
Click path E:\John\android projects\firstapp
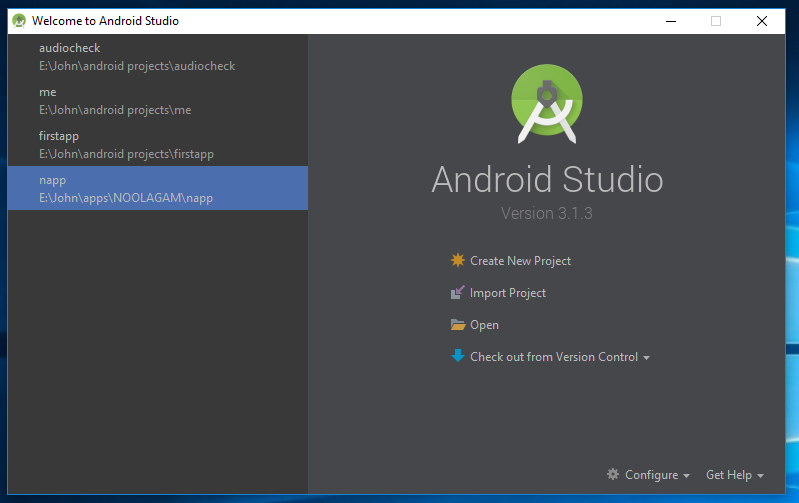(x=126, y=154)
